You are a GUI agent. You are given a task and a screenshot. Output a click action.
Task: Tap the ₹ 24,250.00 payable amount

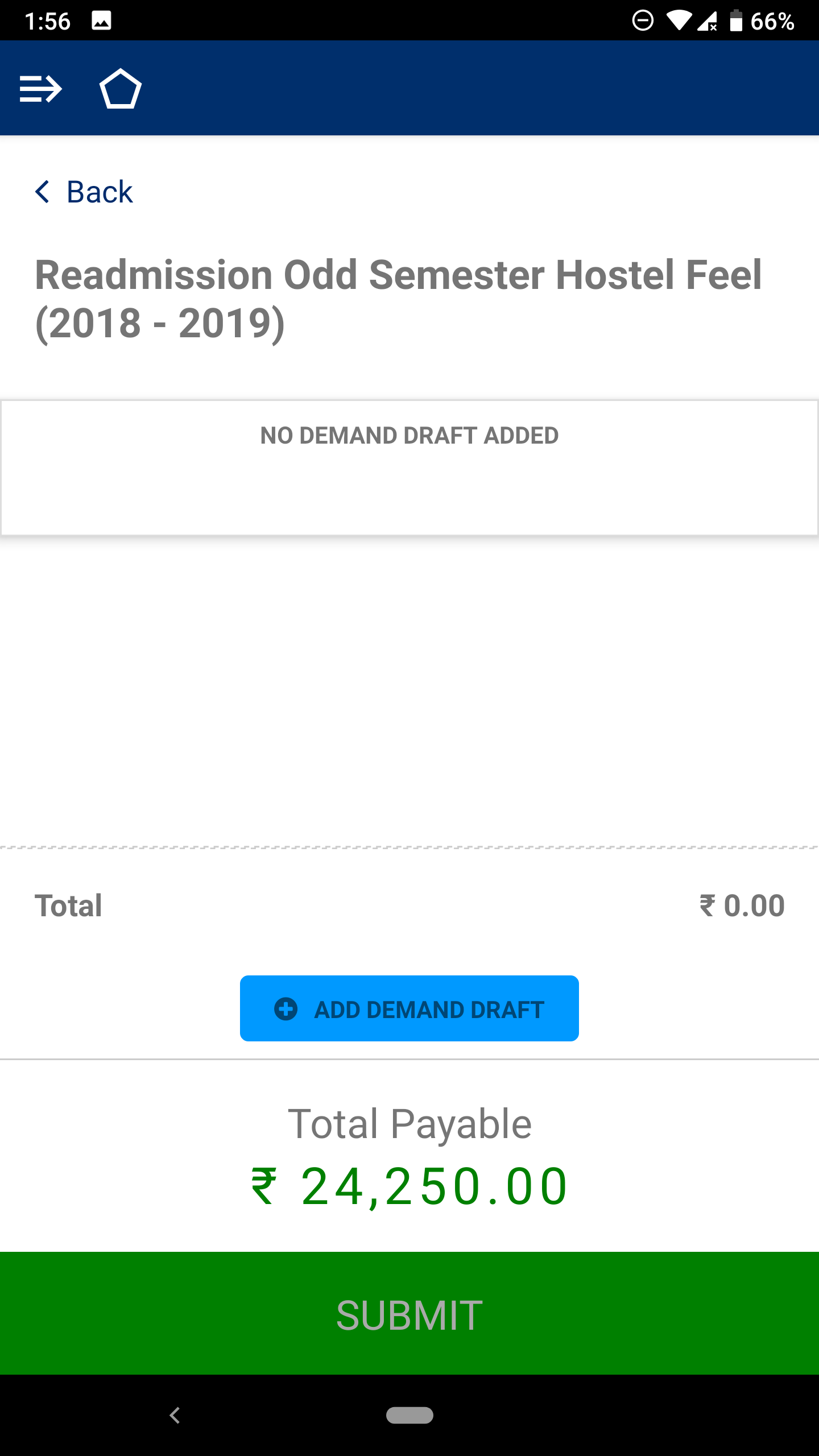pyautogui.click(x=409, y=1186)
